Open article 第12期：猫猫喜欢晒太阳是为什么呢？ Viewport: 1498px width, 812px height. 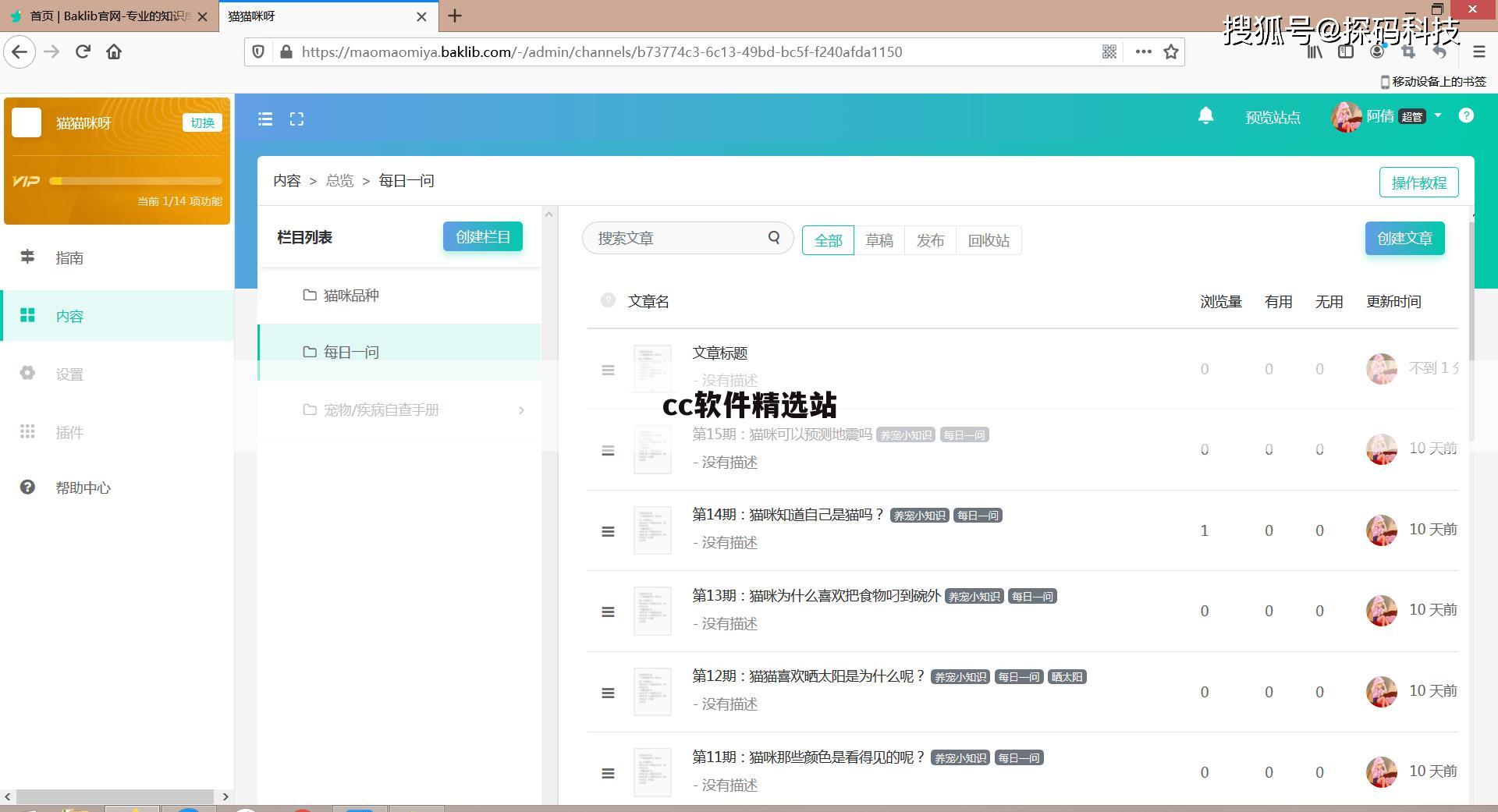click(x=809, y=676)
